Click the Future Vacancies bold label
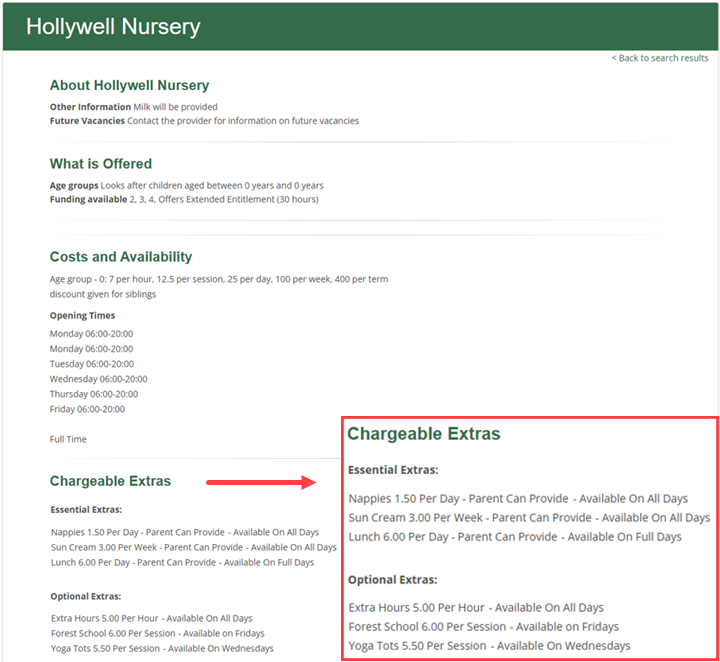The image size is (720, 662). pyautogui.click(x=87, y=121)
